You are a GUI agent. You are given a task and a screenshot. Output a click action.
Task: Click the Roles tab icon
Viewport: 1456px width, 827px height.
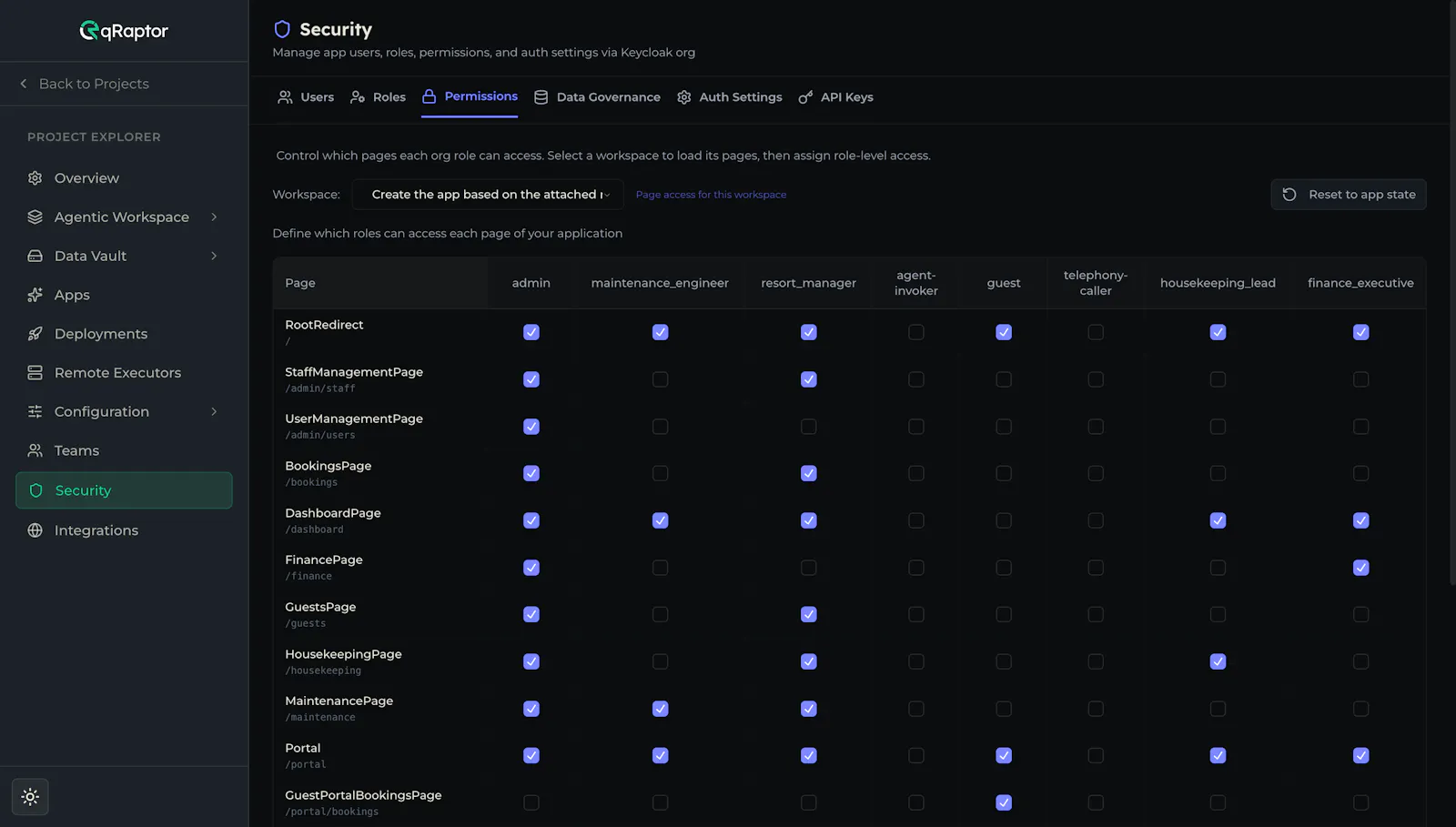tap(358, 97)
